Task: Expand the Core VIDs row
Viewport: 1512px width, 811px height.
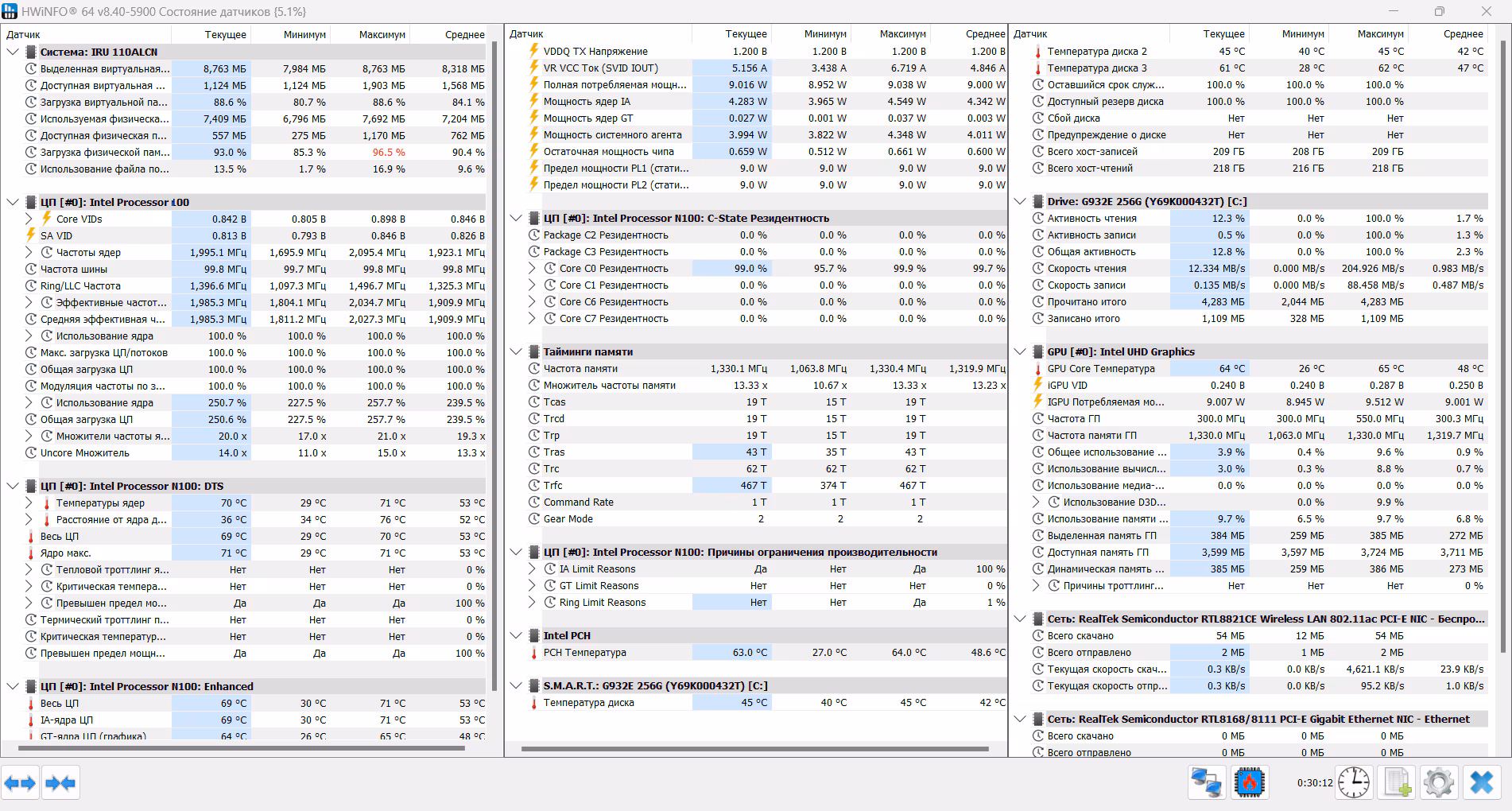Action: tap(29, 219)
